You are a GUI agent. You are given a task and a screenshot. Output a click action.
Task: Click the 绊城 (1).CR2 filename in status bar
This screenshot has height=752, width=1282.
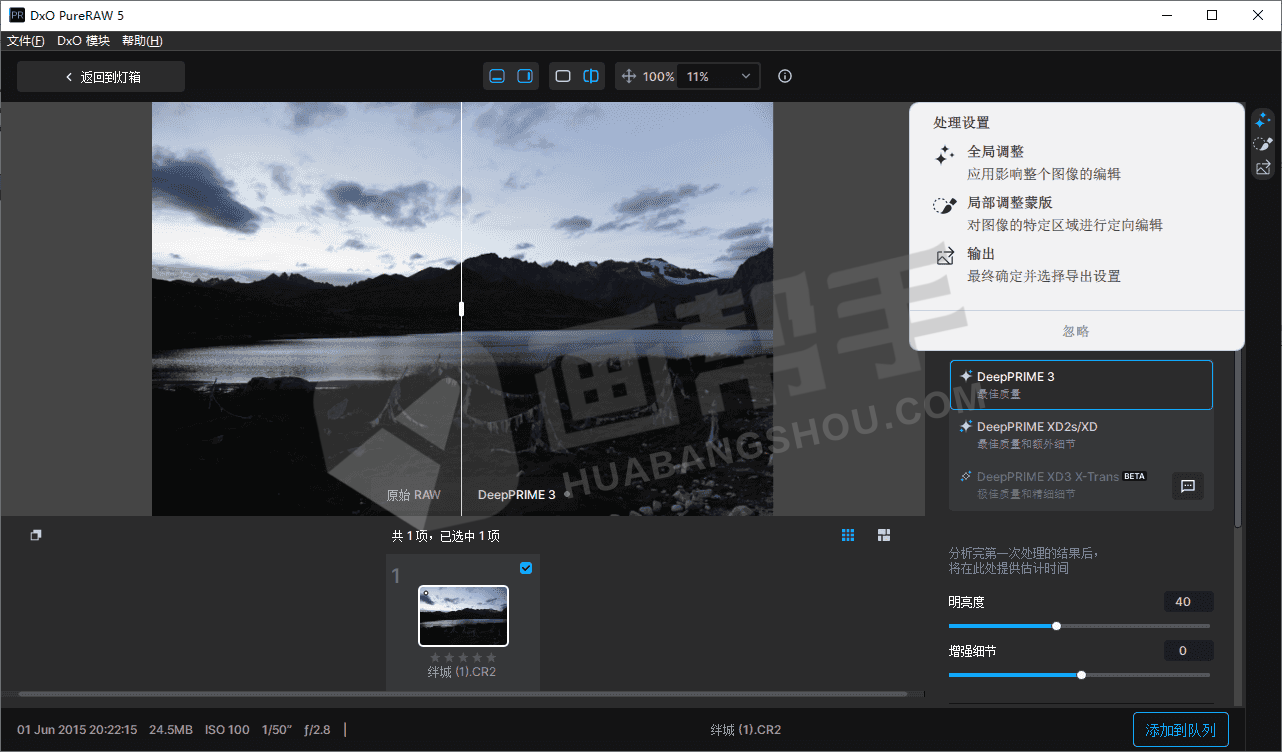coord(746,730)
